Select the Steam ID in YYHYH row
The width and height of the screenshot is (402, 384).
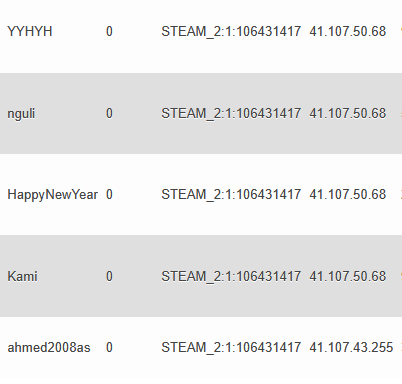tap(231, 32)
